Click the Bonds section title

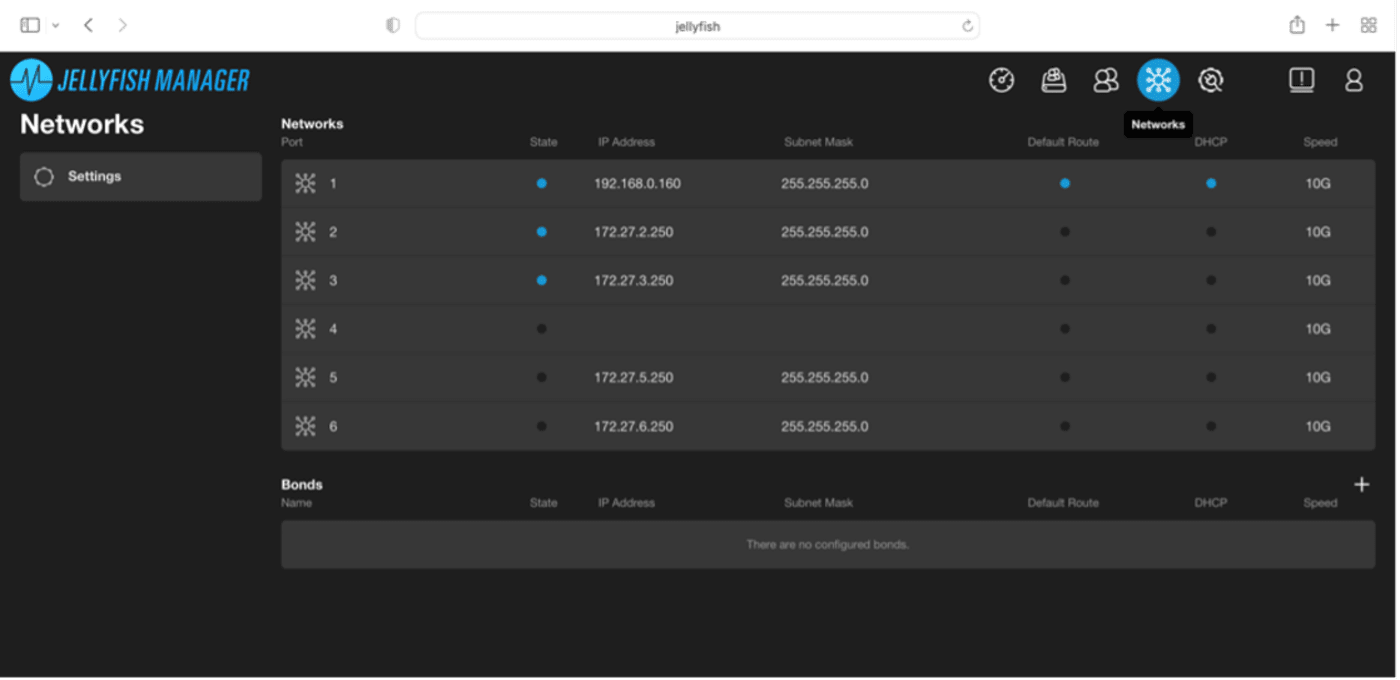[x=302, y=485]
